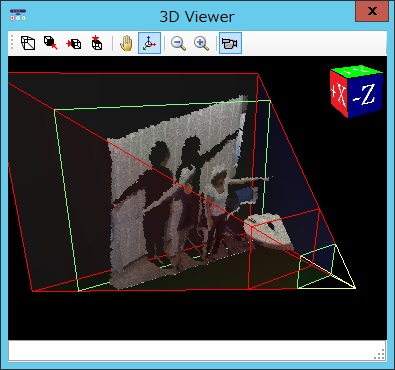The image size is (395, 370).
Task: Activate the hand pan tool
Action: click(126, 43)
